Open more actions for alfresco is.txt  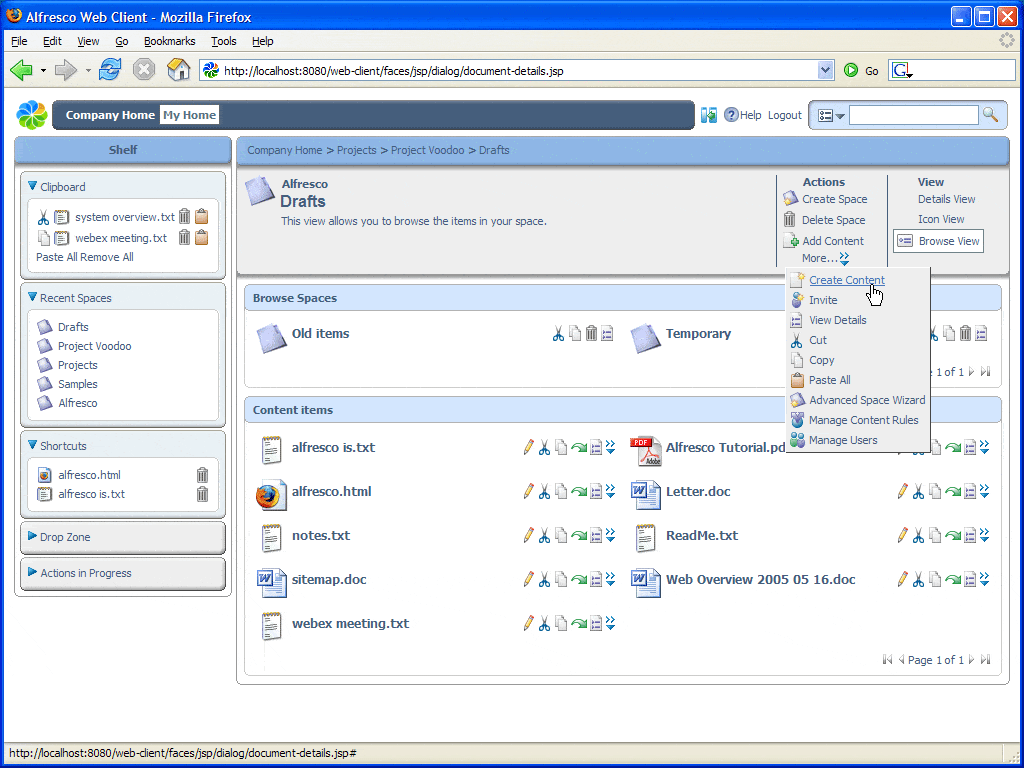(611, 447)
